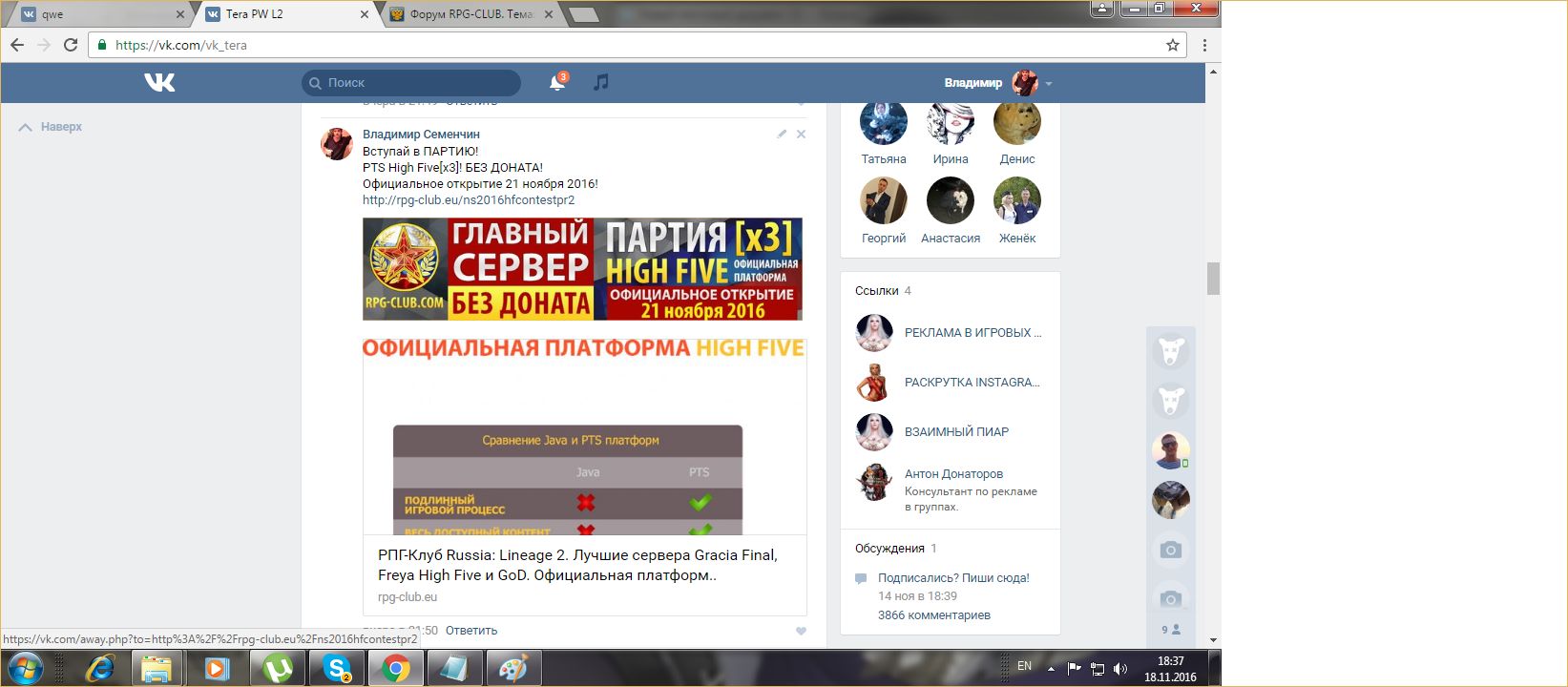Screen dimensions: 1568x687
Task: Open Анастасия's member avatar
Action: 951,200
